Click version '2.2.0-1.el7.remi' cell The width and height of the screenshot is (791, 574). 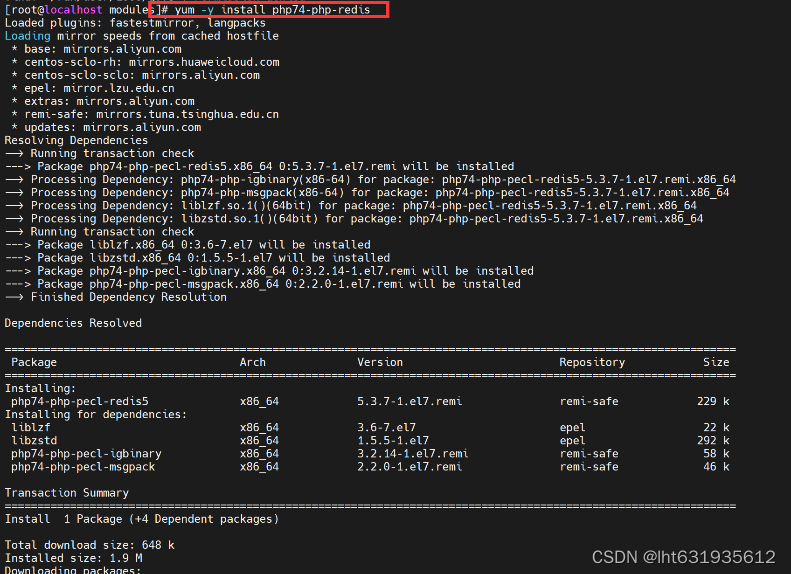[x=410, y=467]
